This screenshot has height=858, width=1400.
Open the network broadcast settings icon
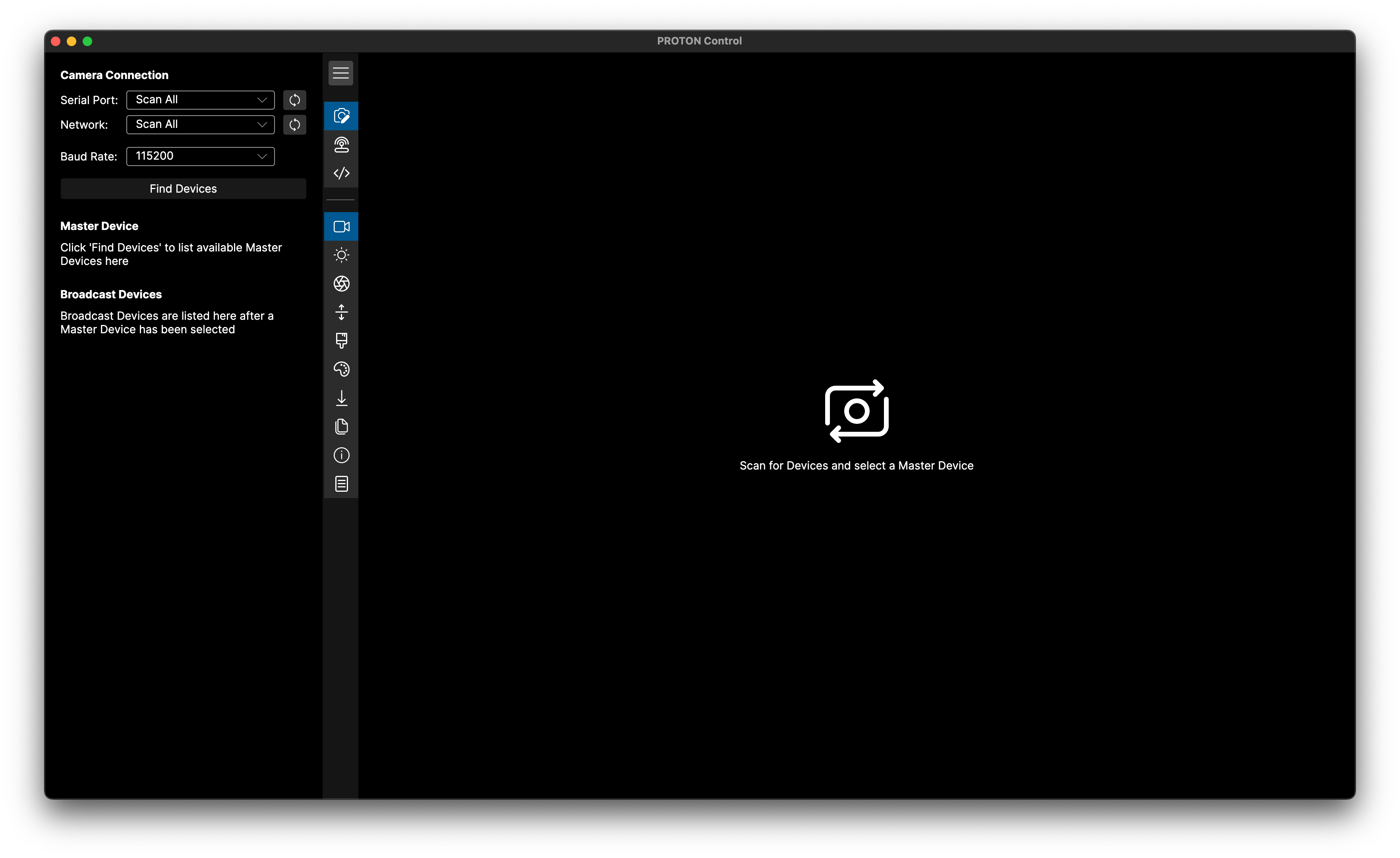341,145
